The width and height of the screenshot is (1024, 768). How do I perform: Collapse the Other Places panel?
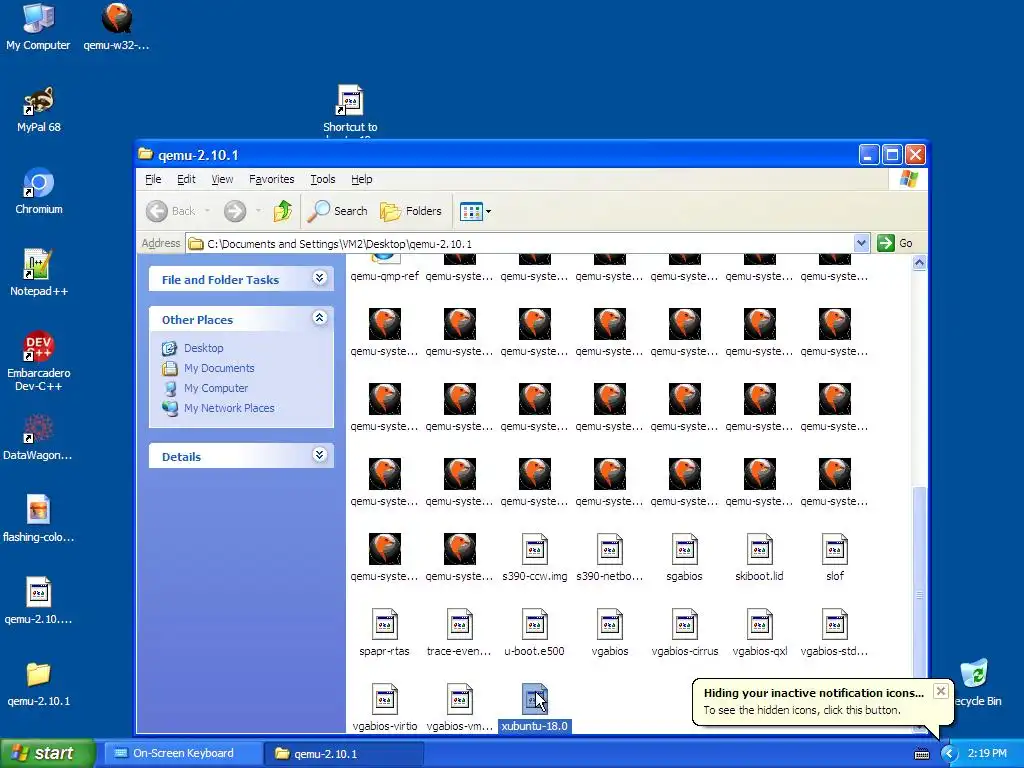click(x=319, y=318)
